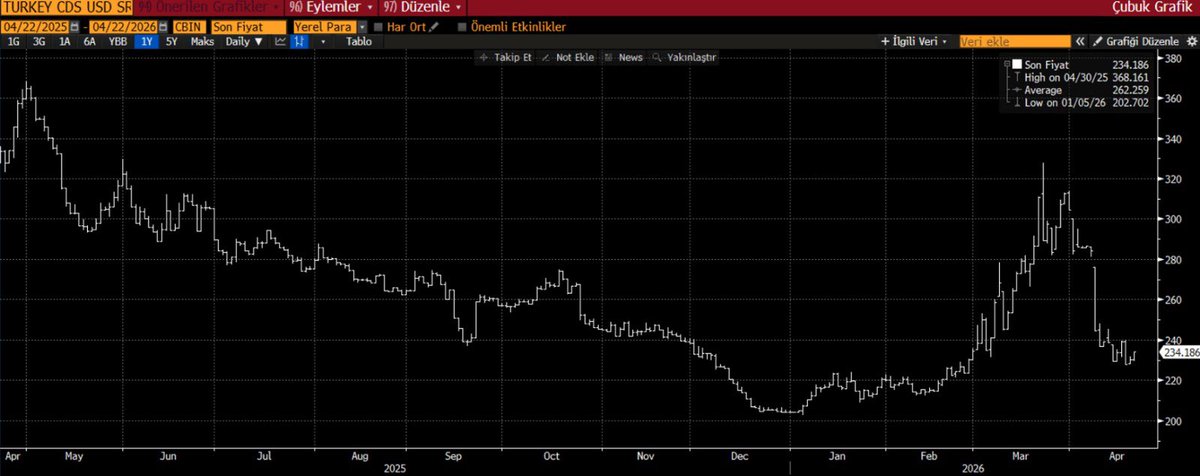Image resolution: width=1200 pixels, height=476 pixels.
Task: Click the CBIN source field
Action: click(191, 27)
